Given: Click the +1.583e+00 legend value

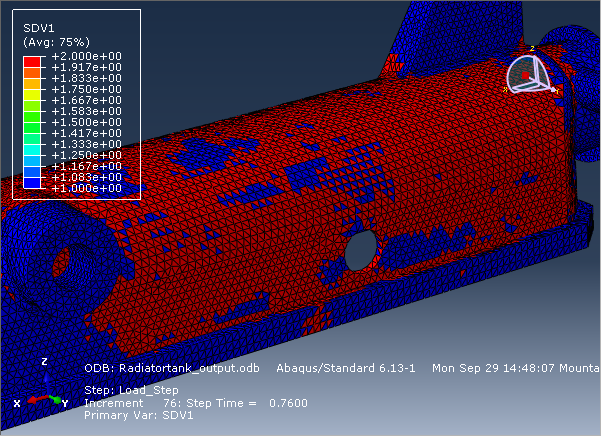Looking at the screenshot, I should 87,112.
